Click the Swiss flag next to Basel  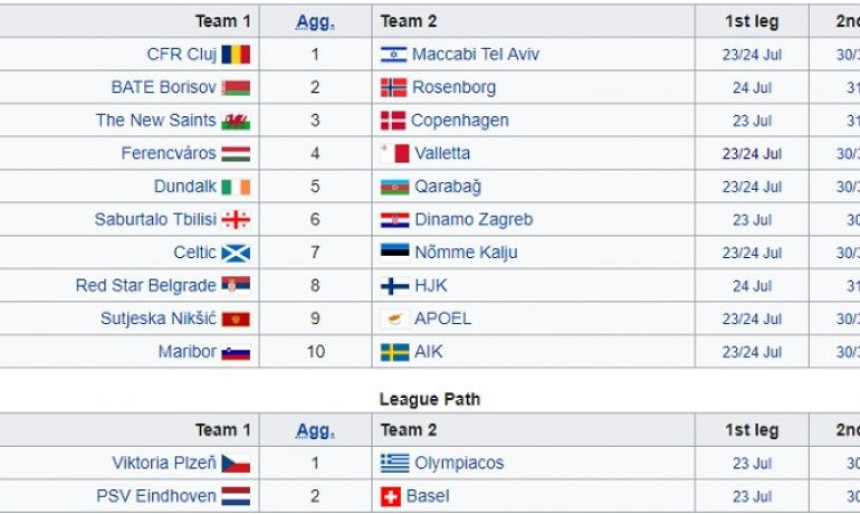pyautogui.click(x=391, y=497)
